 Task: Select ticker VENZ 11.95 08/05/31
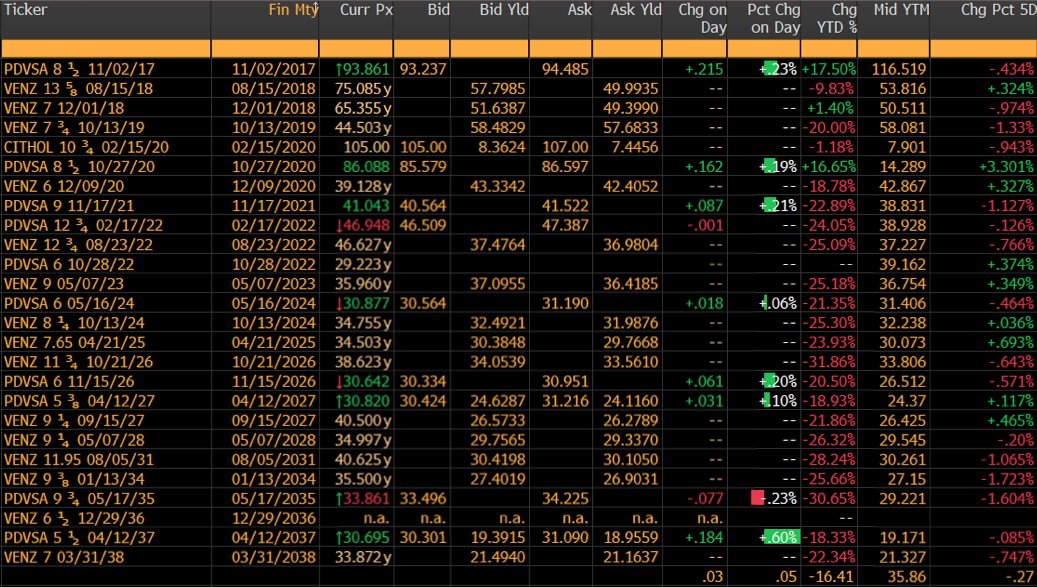78,459
